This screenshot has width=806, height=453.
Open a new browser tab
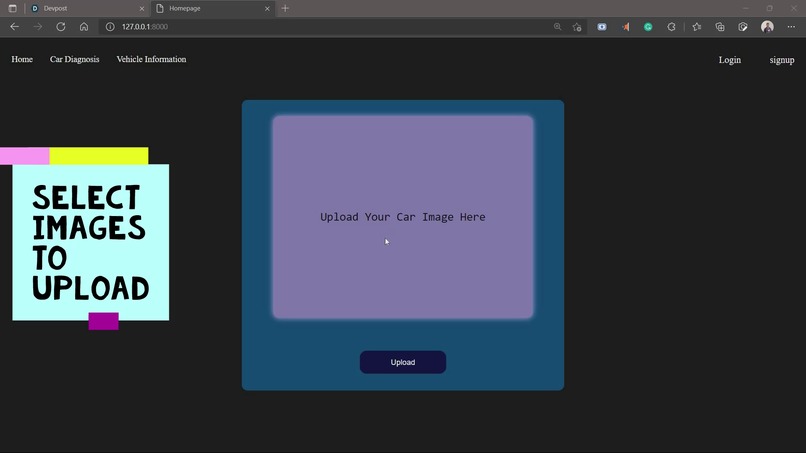point(285,8)
